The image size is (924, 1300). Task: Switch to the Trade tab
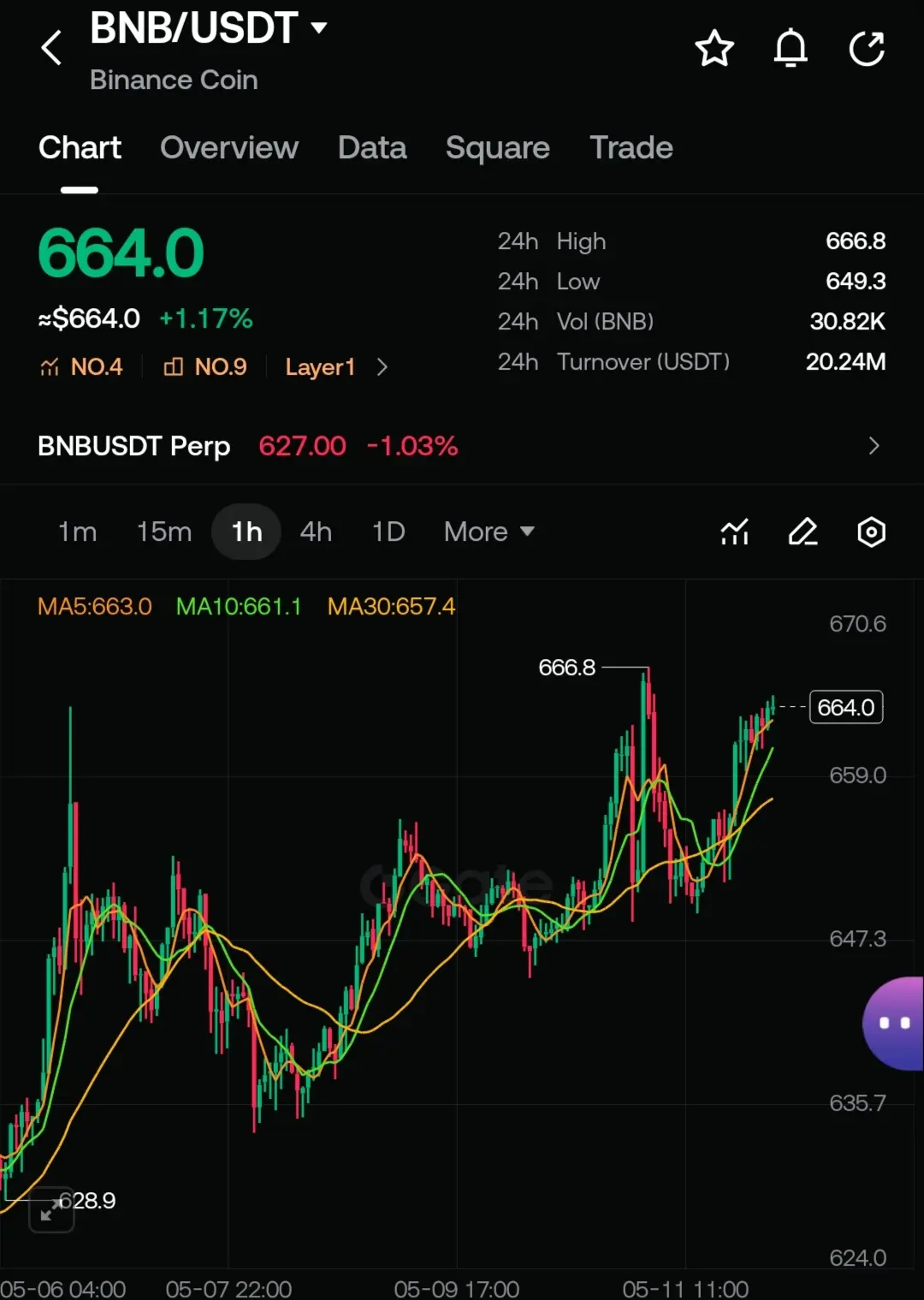631,148
